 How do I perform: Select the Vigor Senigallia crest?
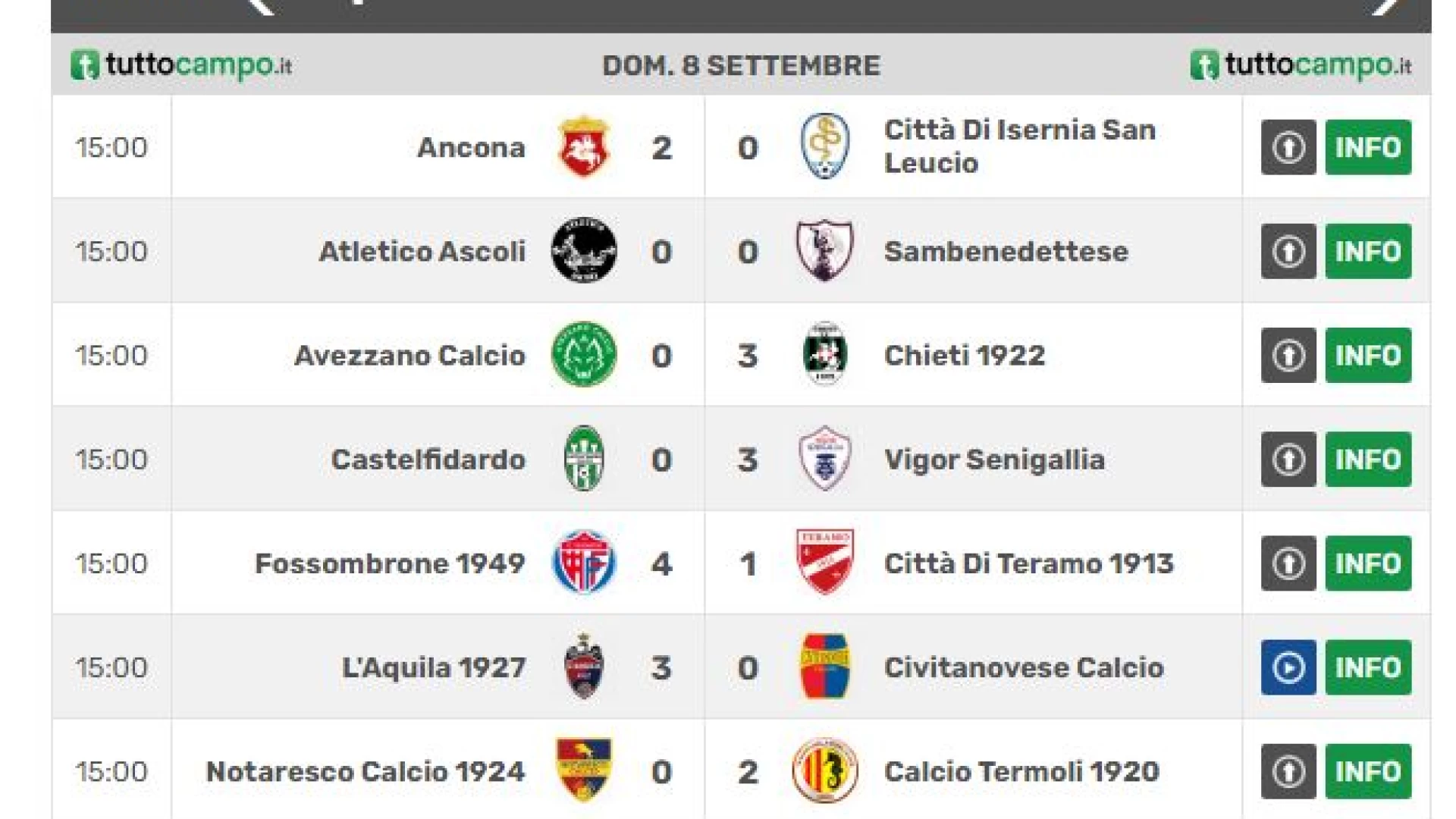[825, 458]
